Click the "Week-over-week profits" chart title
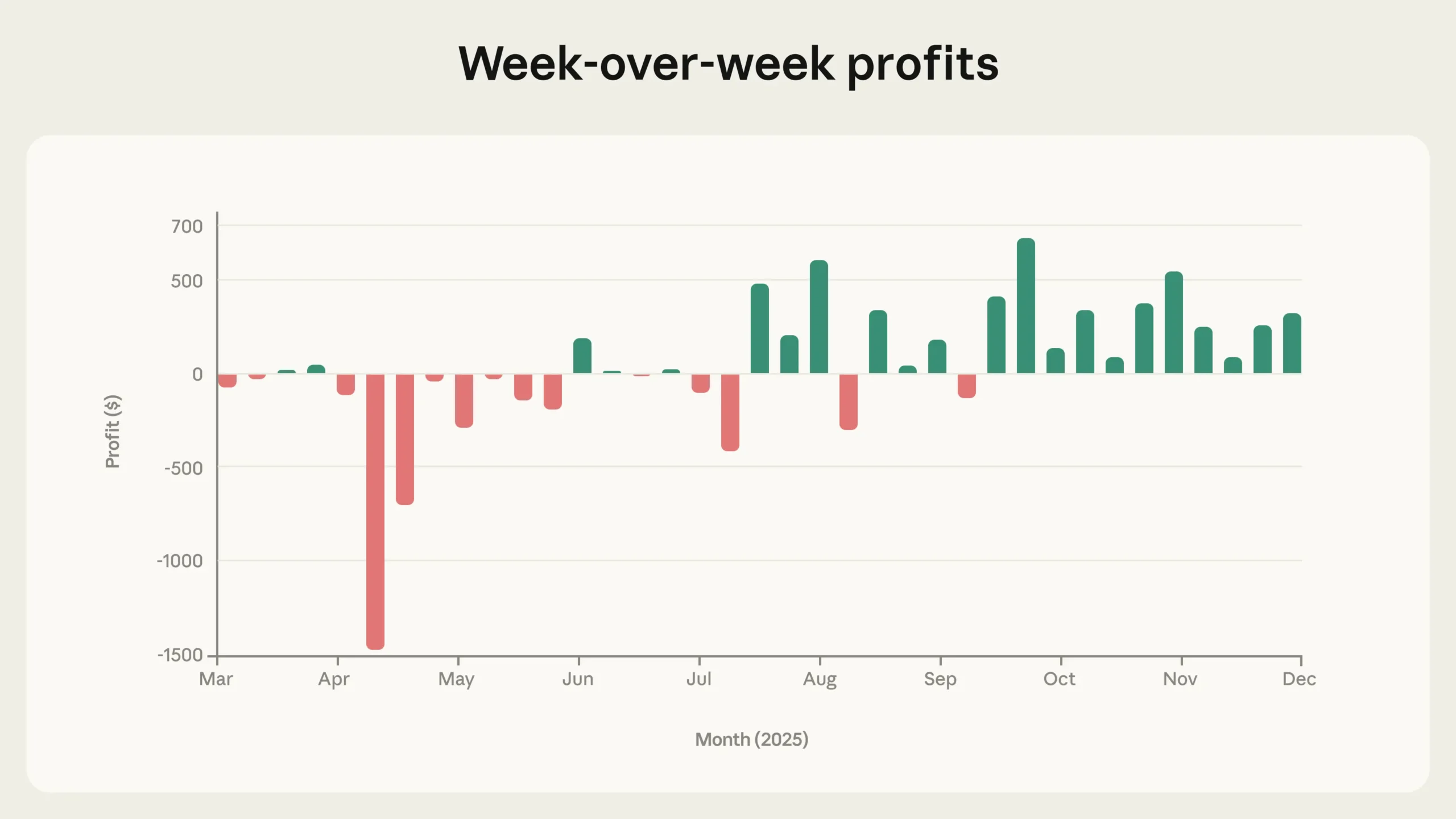This screenshot has height=819, width=1456. [728, 64]
